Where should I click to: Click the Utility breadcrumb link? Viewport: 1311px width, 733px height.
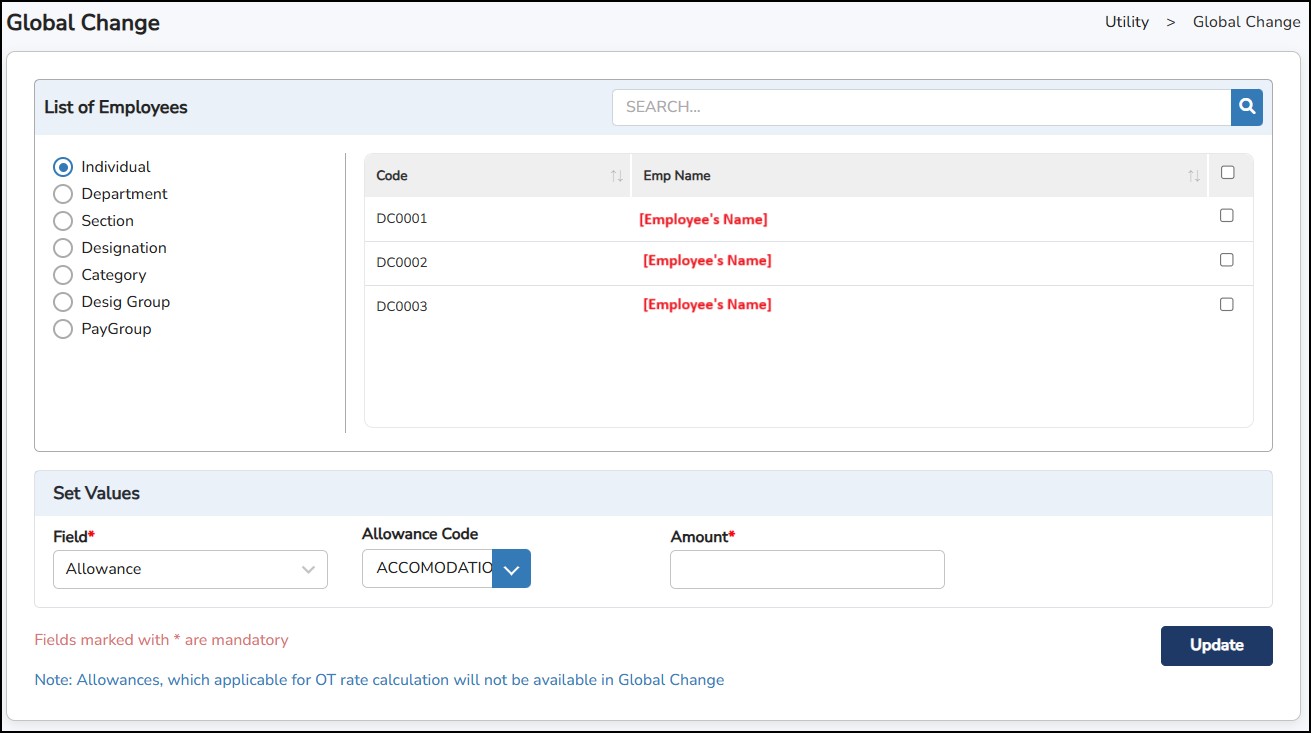(x=1126, y=22)
